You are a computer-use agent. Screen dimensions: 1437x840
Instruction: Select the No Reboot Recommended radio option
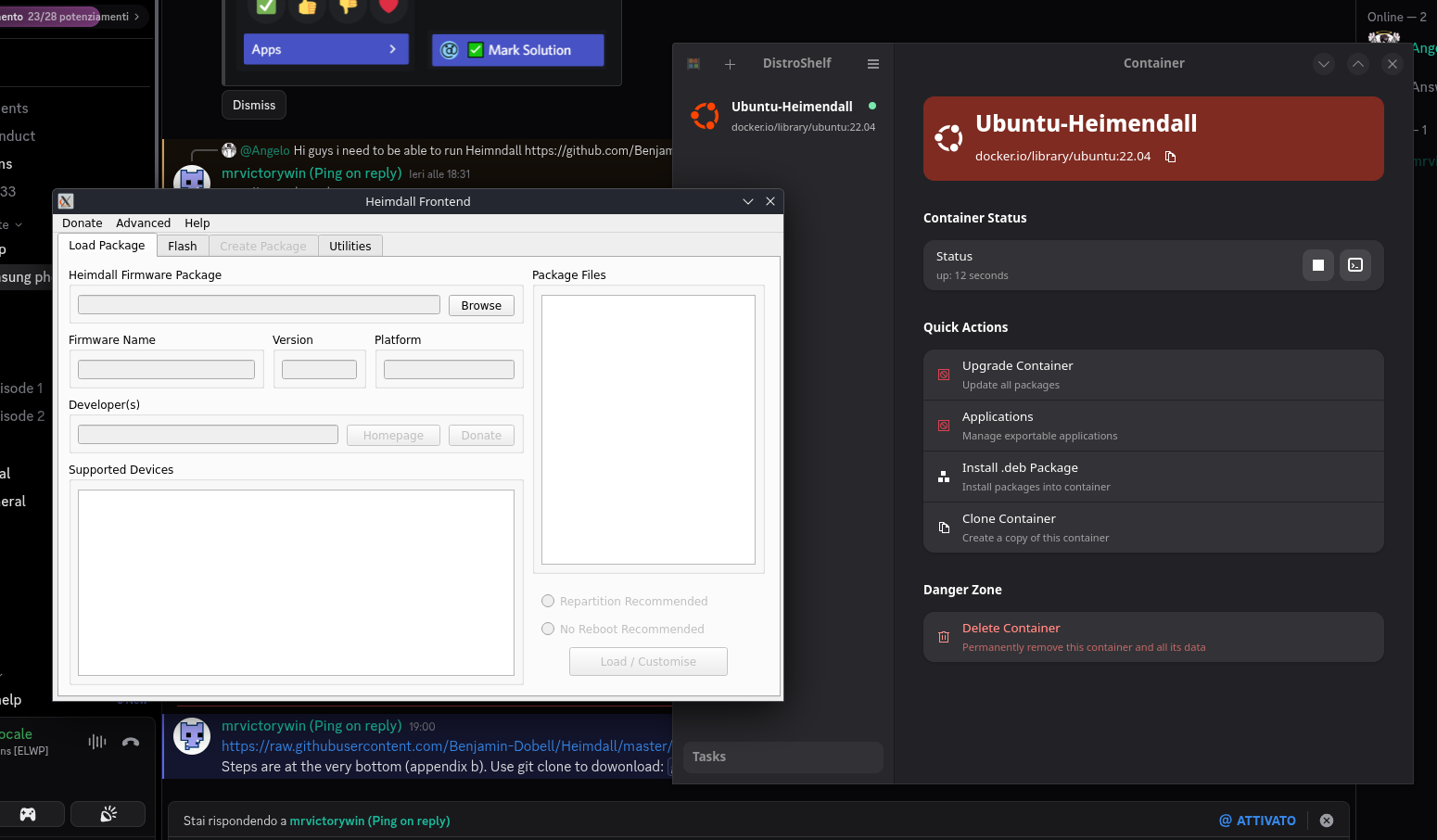tap(548, 630)
